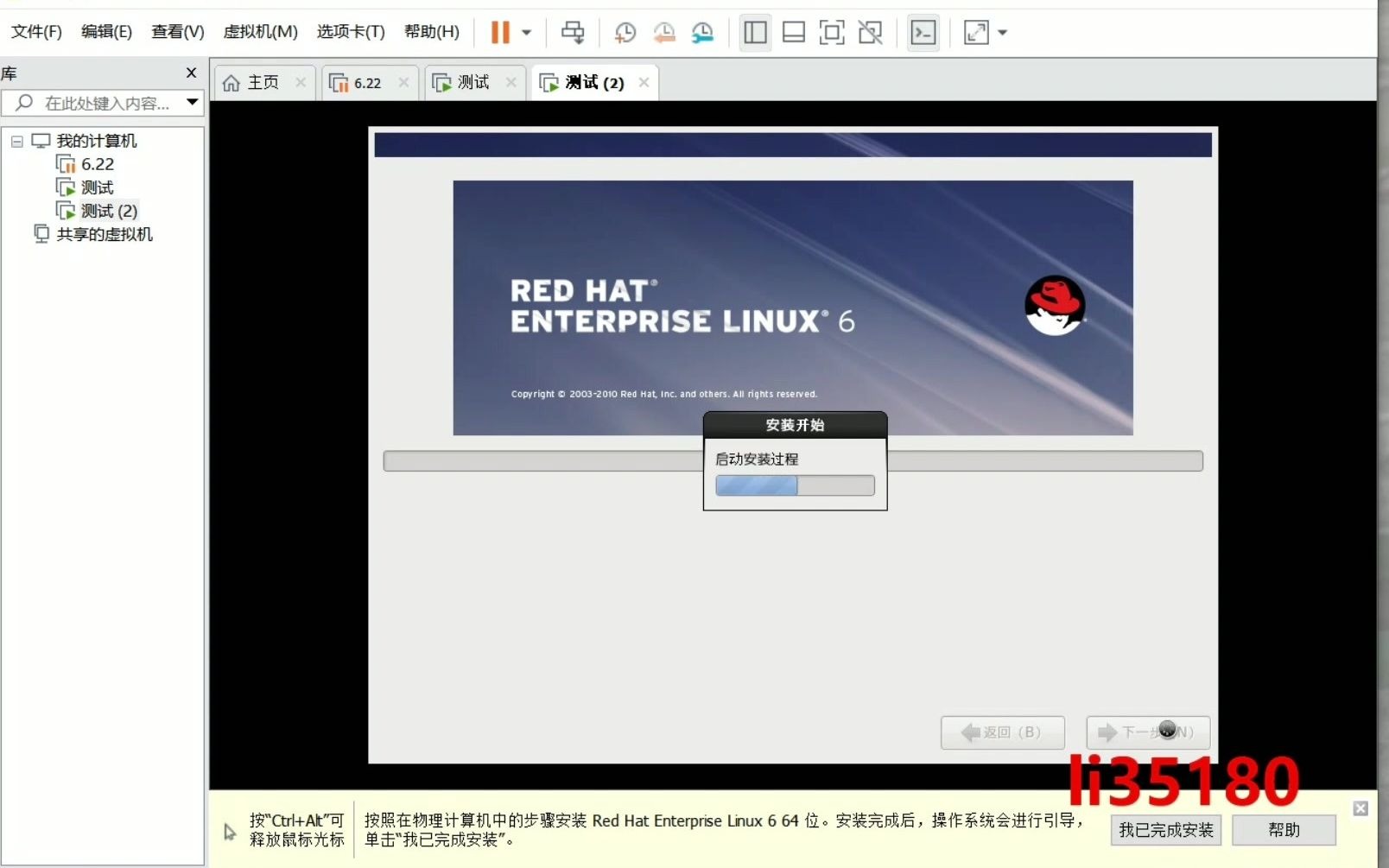The width and height of the screenshot is (1389, 868).
Task: Click the 帮助 button in the bottom bar
Action: click(1284, 830)
